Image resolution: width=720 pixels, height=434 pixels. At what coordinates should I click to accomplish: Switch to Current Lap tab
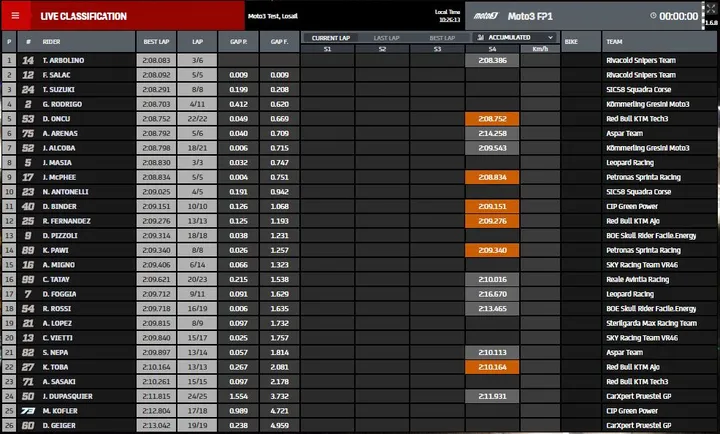click(x=331, y=38)
